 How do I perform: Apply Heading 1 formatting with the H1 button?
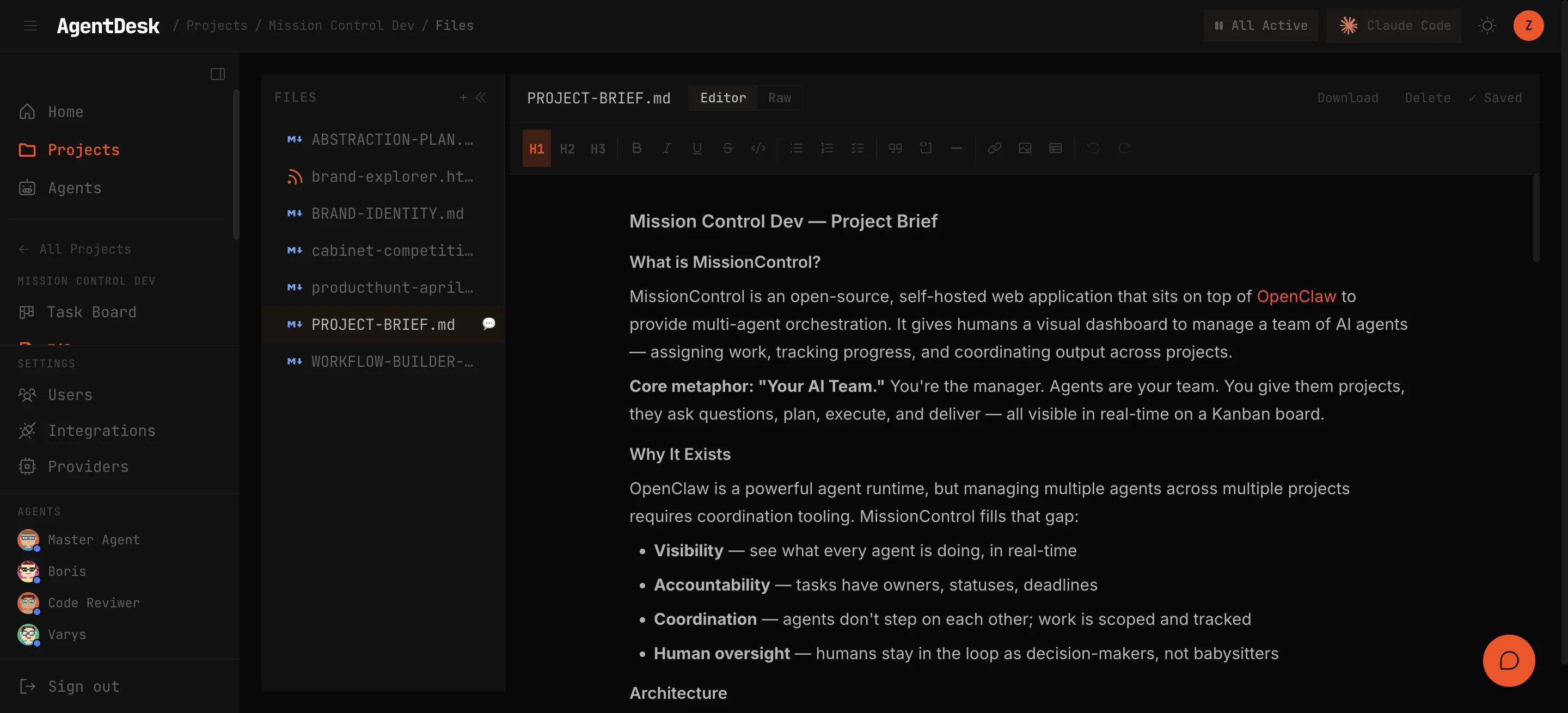pos(536,149)
